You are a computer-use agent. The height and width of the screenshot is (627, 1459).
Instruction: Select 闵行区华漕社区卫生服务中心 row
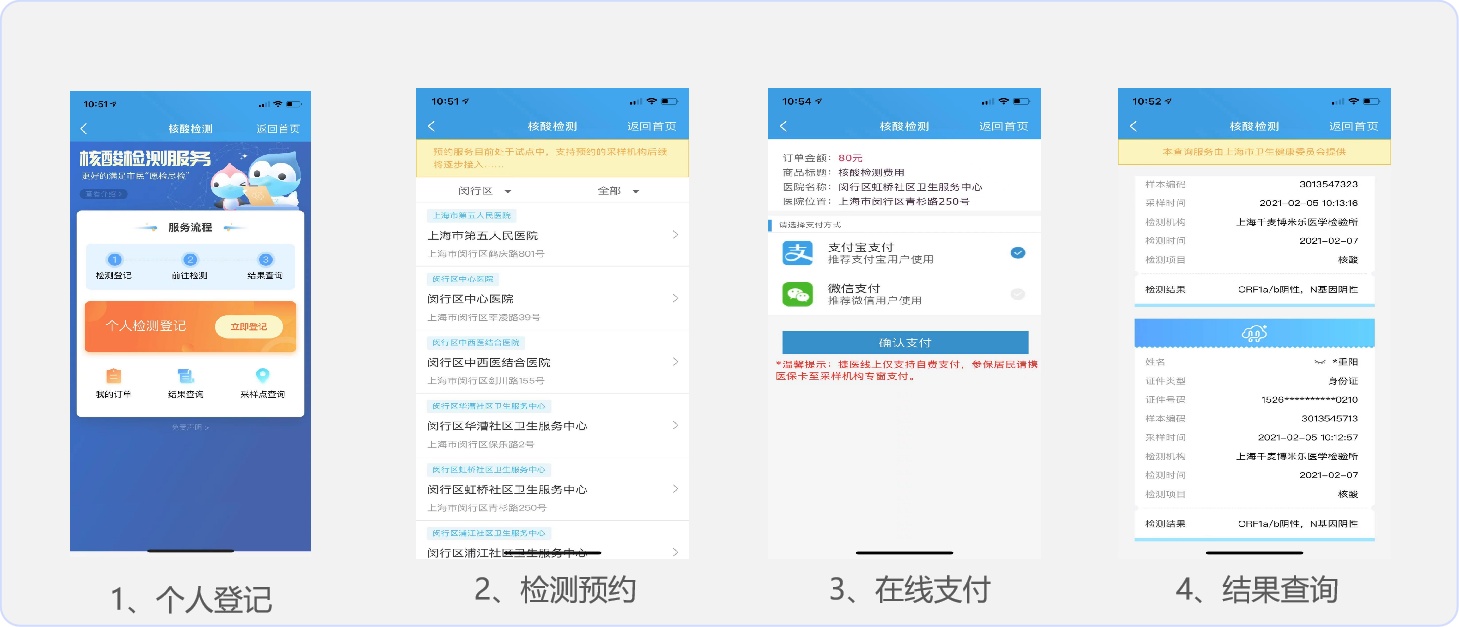[552, 425]
